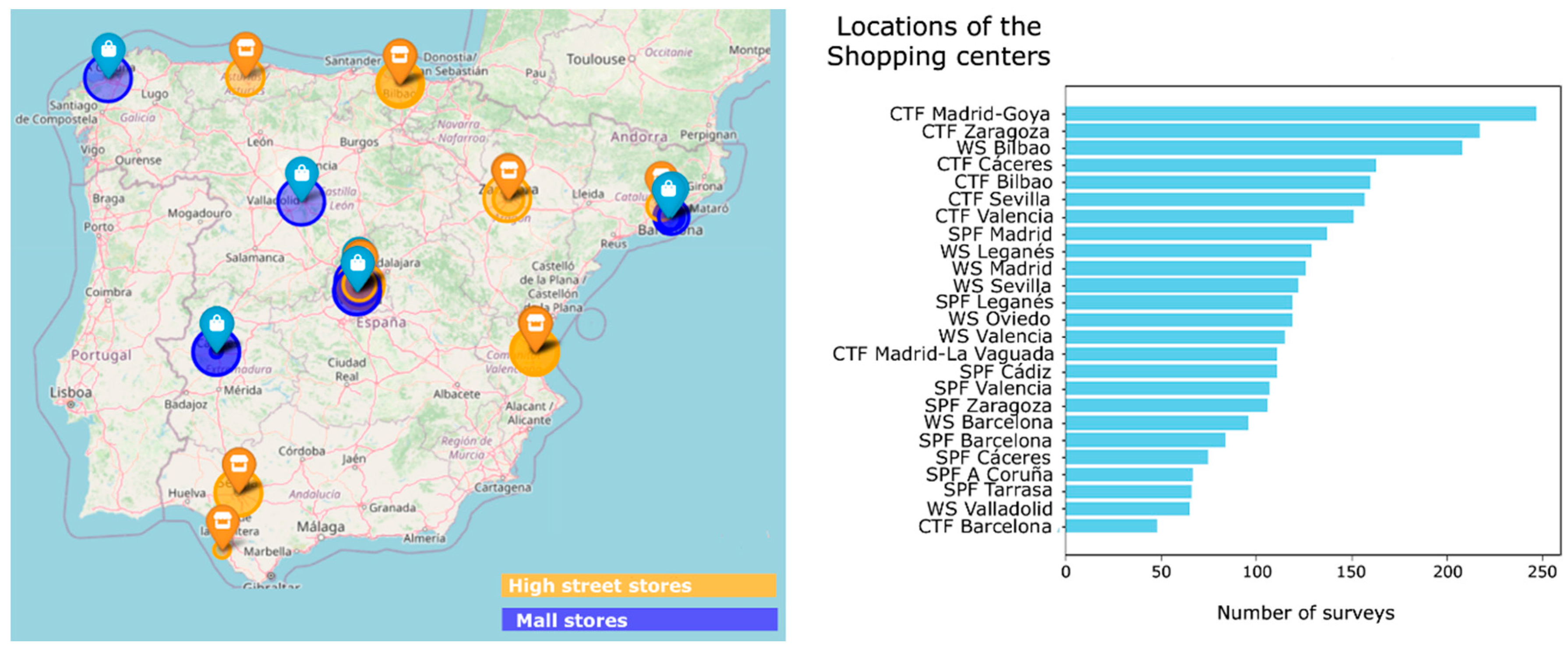Click the SPF Leganés bar
This screenshot has height=650, width=1568.
pyautogui.click(x=1179, y=302)
